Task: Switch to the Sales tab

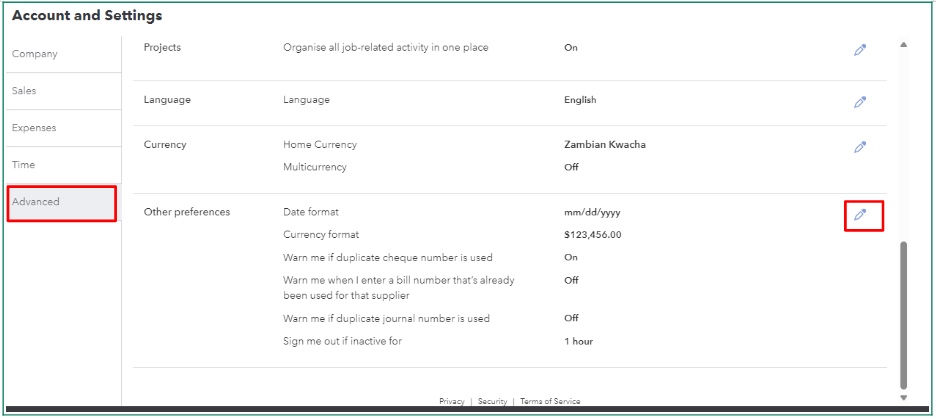Action: [x=24, y=91]
